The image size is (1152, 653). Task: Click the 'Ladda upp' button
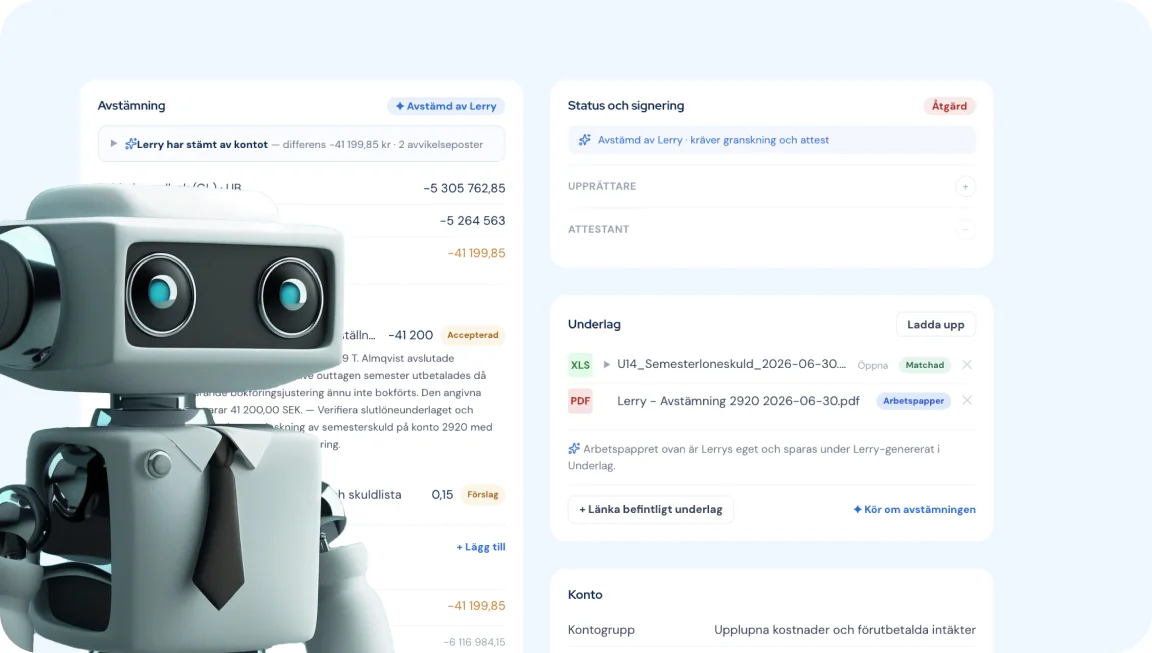coord(935,325)
